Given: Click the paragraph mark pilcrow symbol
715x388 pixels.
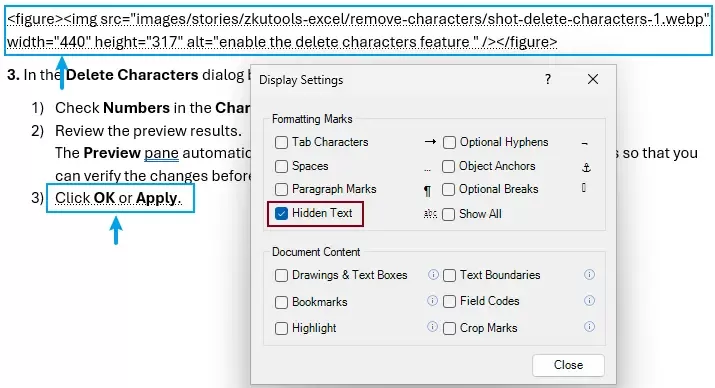Looking at the screenshot, I should pyautogui.click(x=427, y=191).
